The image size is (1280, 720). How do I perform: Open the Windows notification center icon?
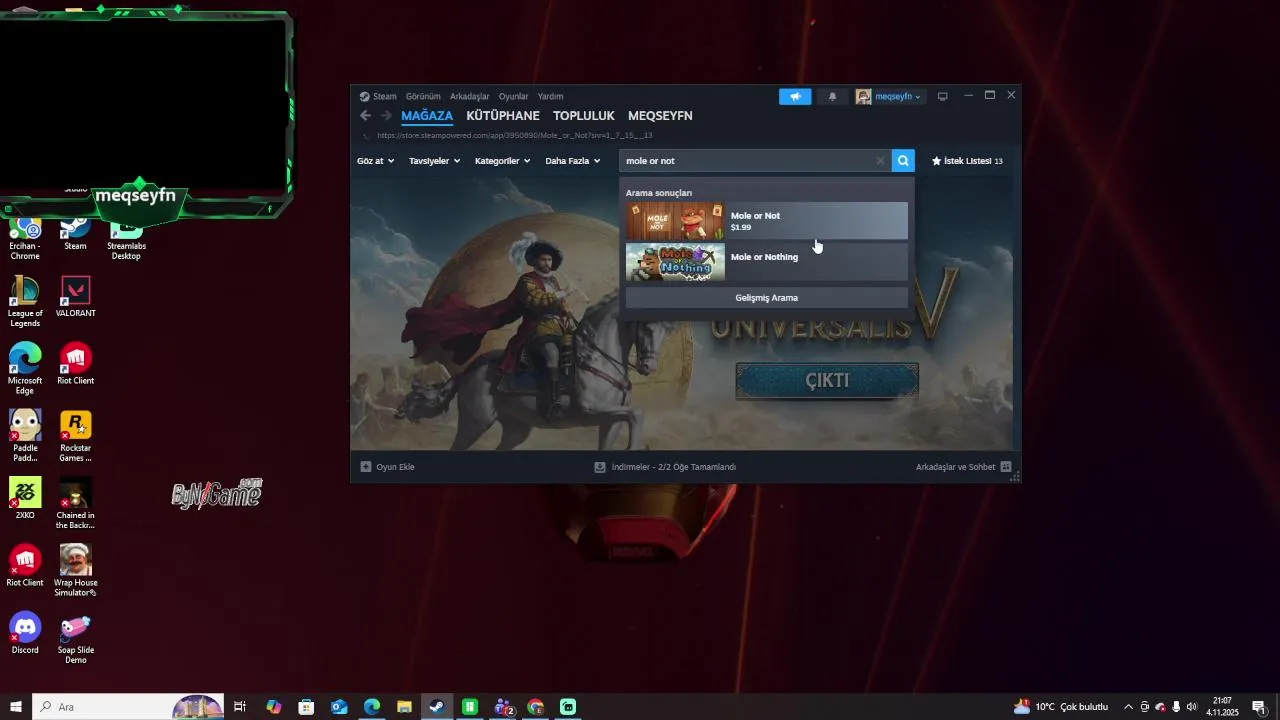[x=1259, y=707]
